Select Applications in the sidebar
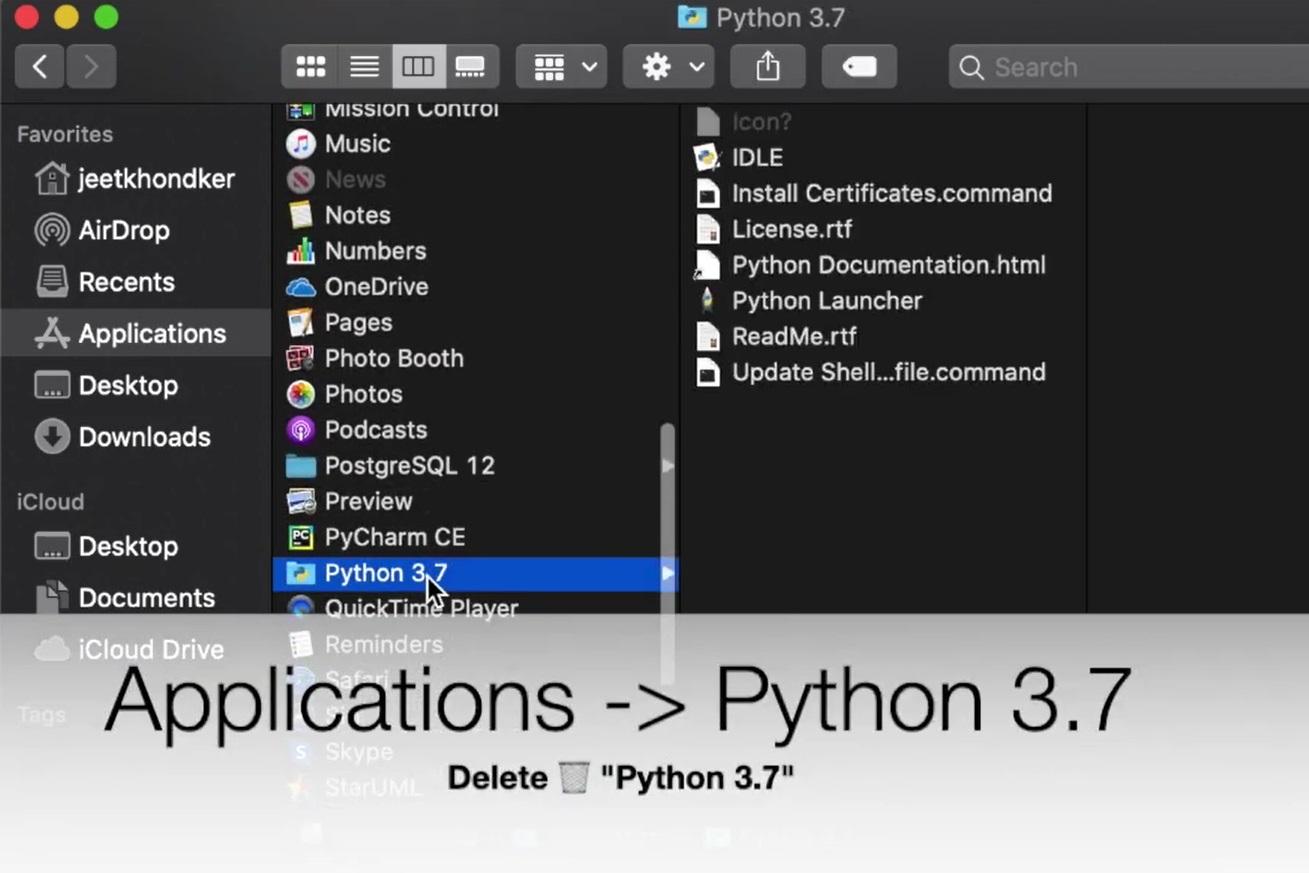 coord(135,333)
